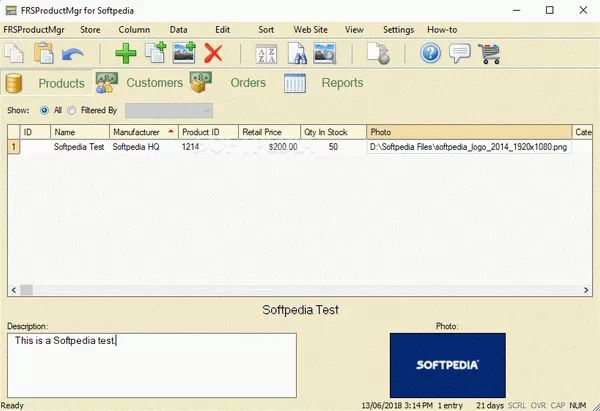Click the Softpedia Test name cell

[x=80, y=147]
